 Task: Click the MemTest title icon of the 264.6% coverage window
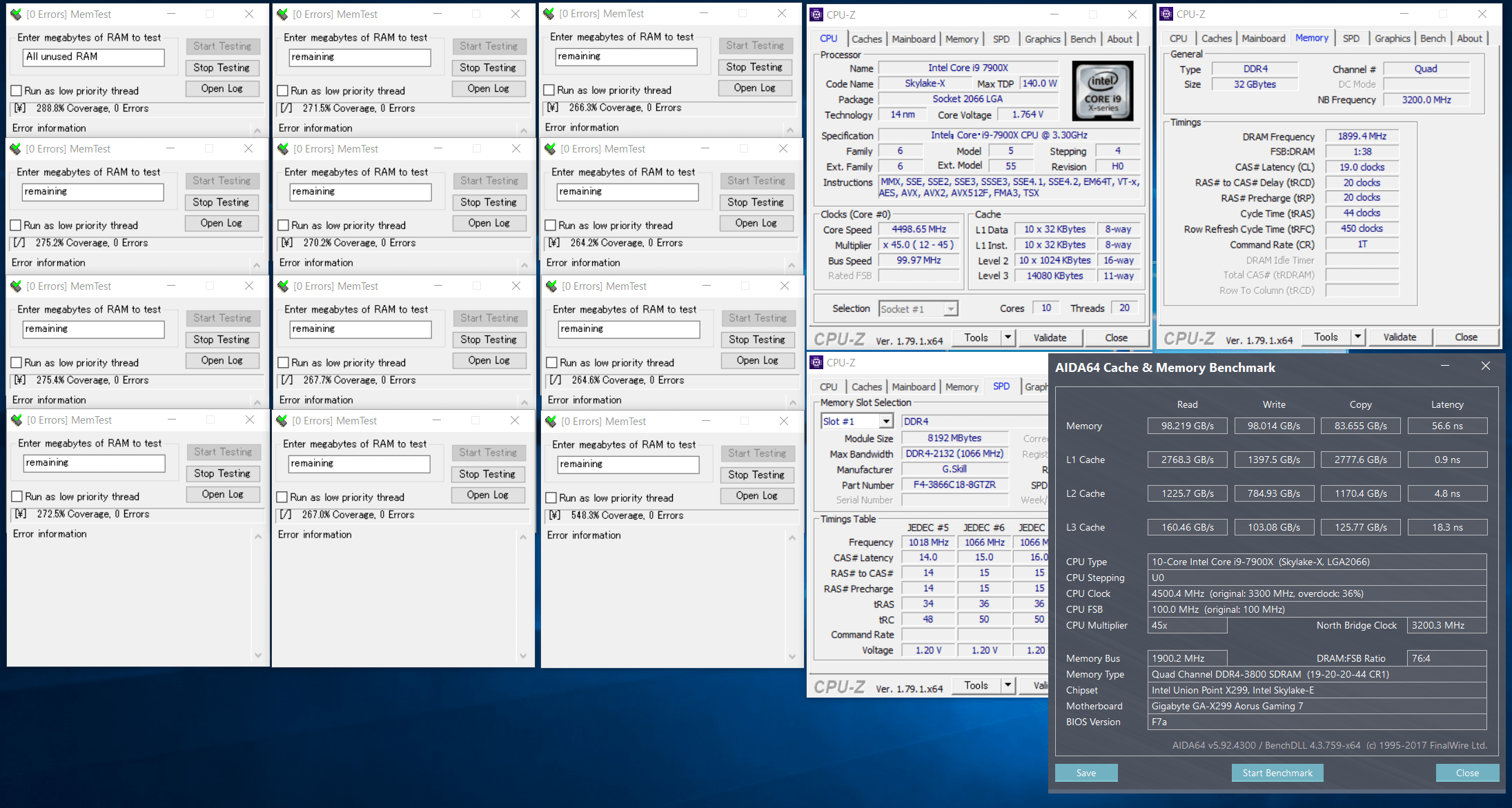551,286
